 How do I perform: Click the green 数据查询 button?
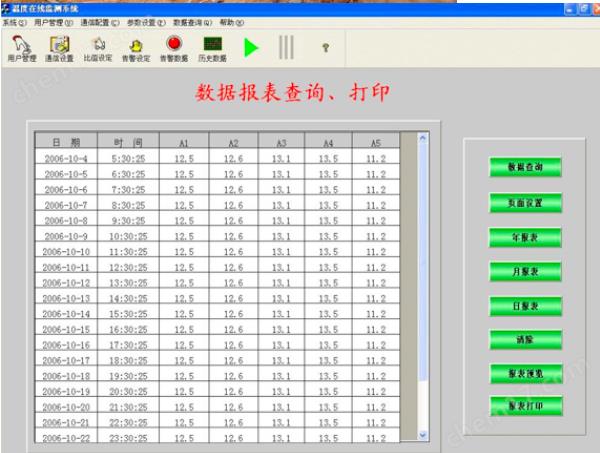525,167
